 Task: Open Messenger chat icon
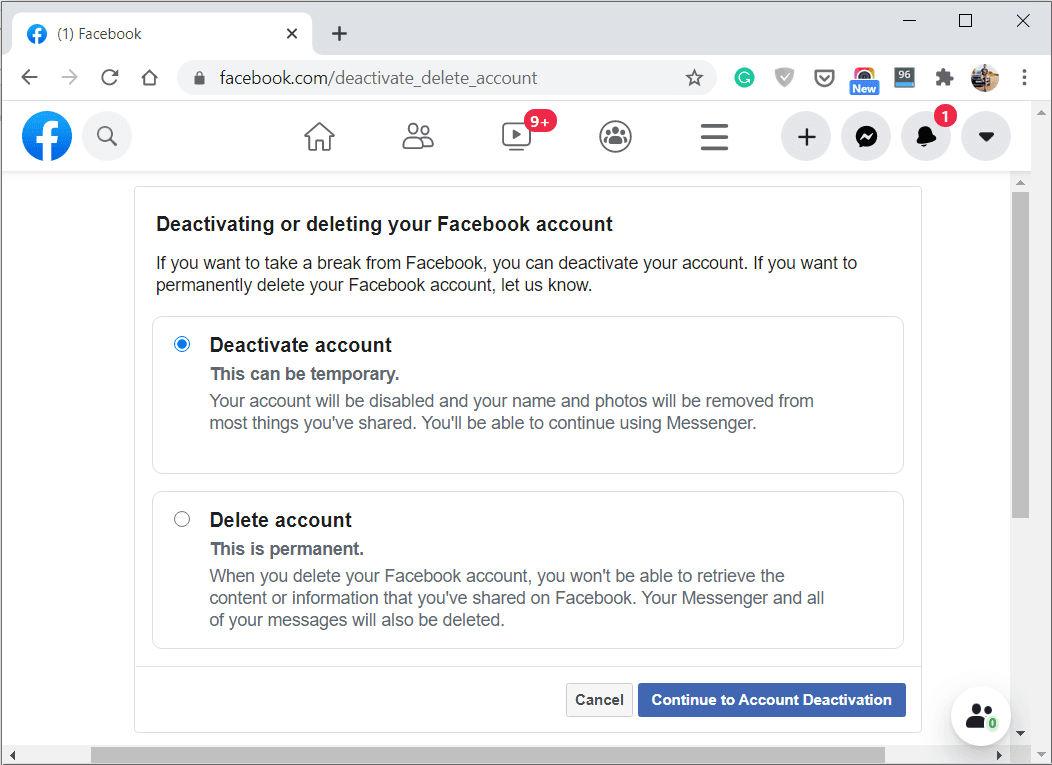866,137
